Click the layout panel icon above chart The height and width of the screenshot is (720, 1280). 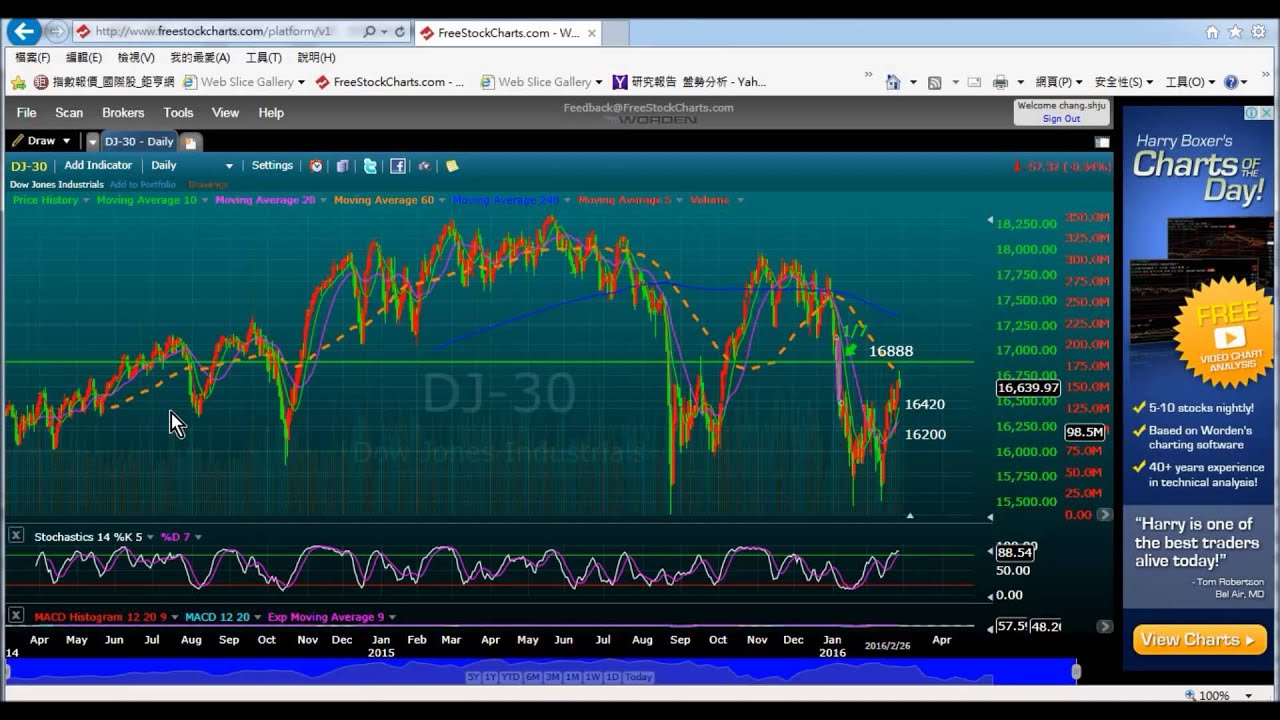(x=1102, y=142)
